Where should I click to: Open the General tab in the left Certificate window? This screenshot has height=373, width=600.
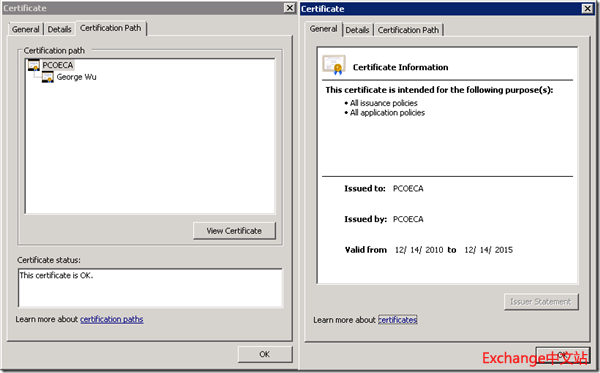point(26,29)
